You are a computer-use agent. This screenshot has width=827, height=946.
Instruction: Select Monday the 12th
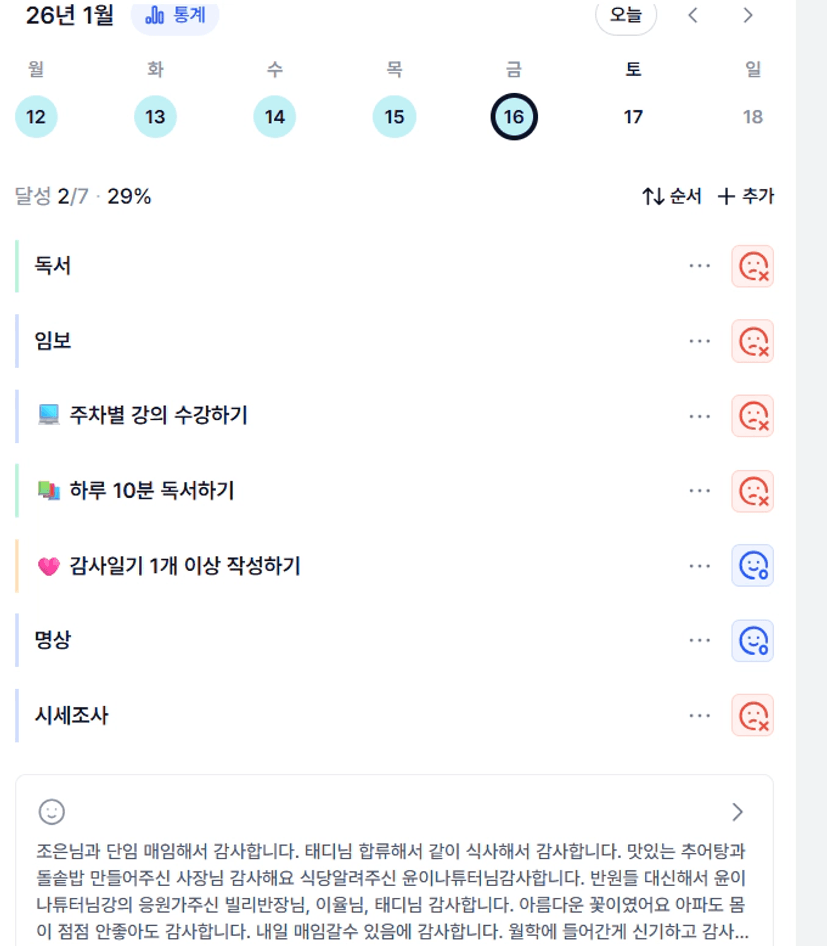36,117
